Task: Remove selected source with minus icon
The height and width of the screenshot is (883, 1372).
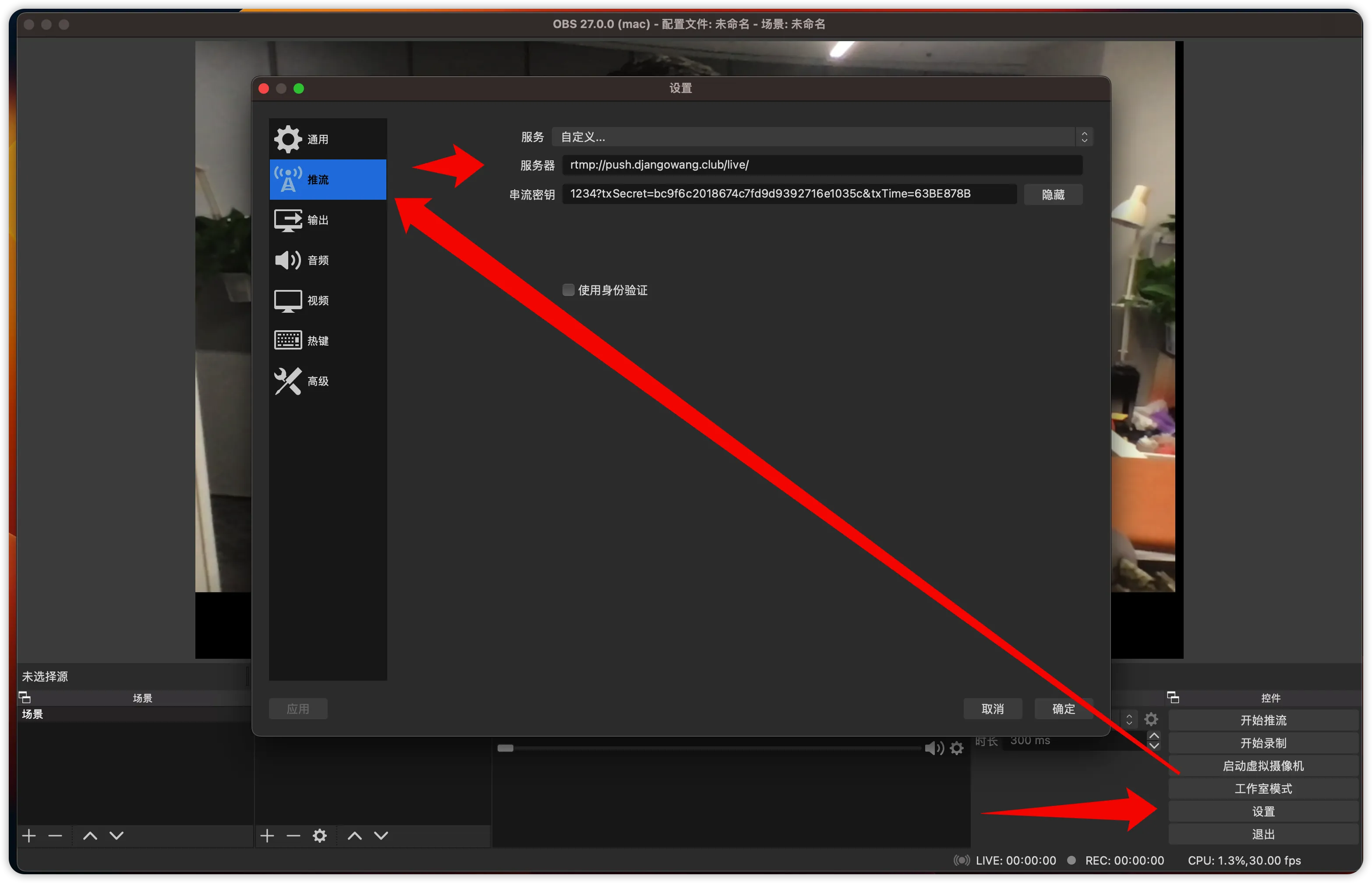Action: coord(293,836)
